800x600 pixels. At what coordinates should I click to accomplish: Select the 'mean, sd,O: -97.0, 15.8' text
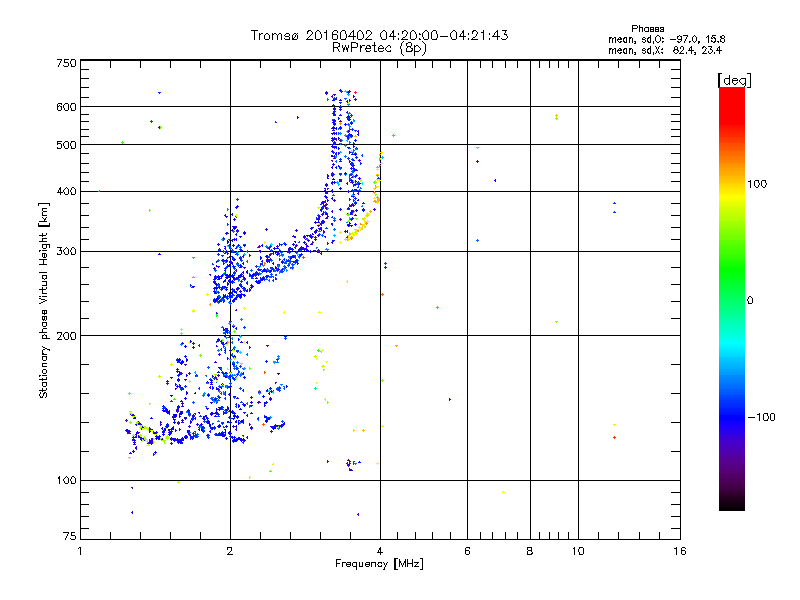tap(666, 39)
